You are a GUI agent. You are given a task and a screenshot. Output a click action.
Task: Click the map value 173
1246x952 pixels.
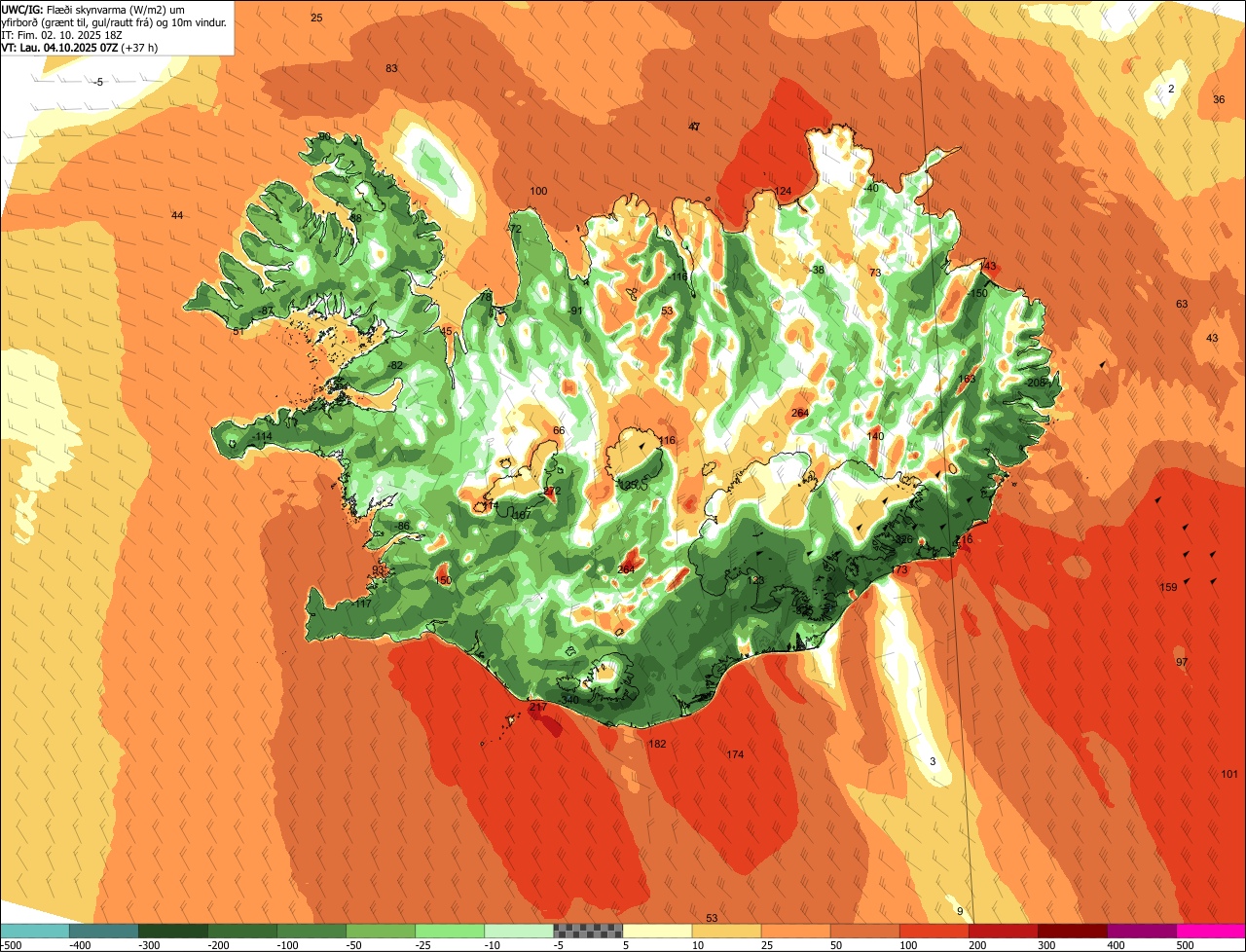point(899,569)
